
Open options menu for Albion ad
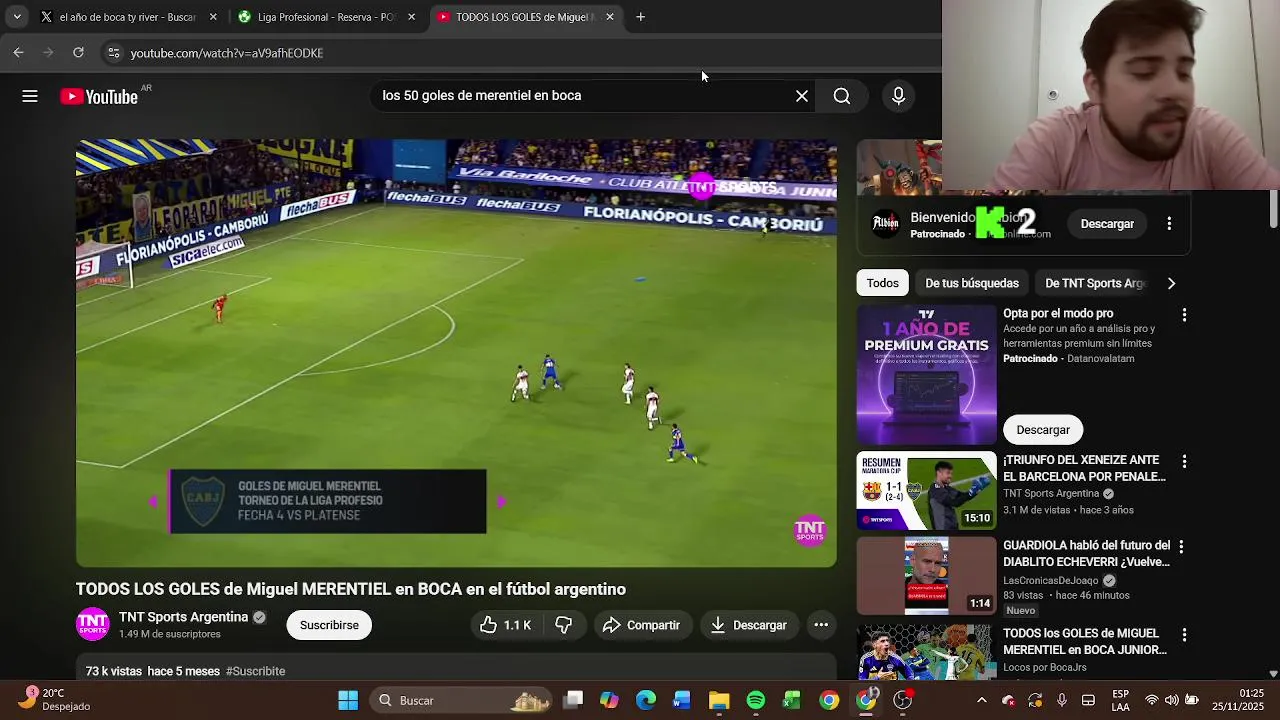click(1169, 224)
